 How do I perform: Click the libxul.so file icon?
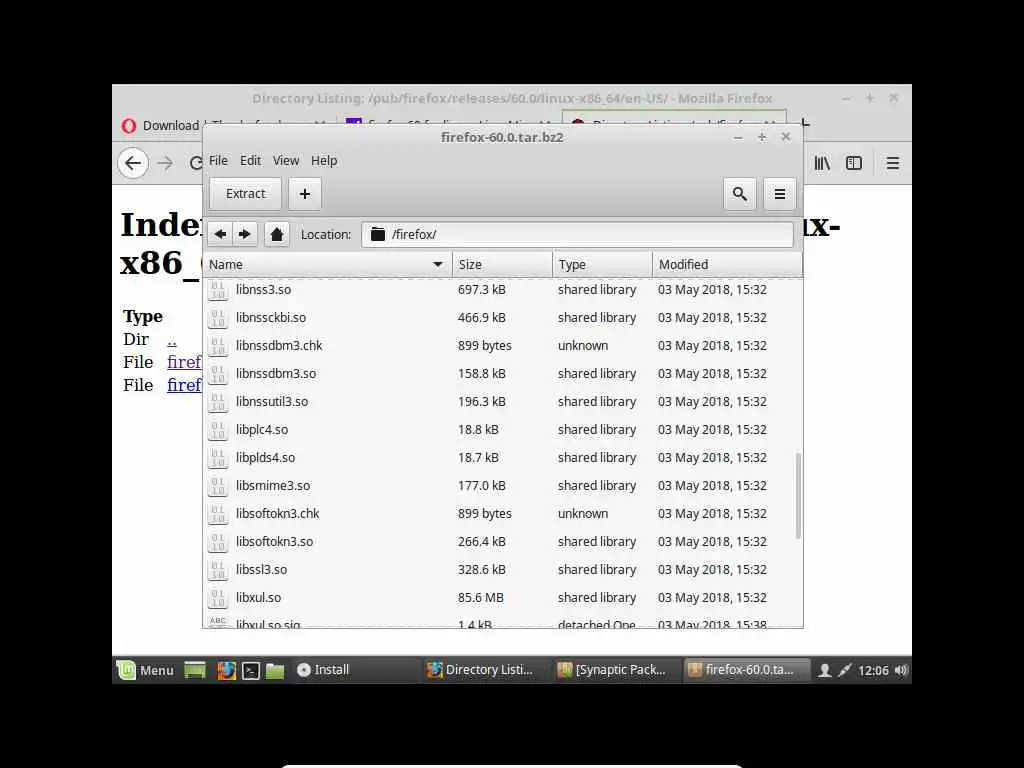tap(218, 598)
